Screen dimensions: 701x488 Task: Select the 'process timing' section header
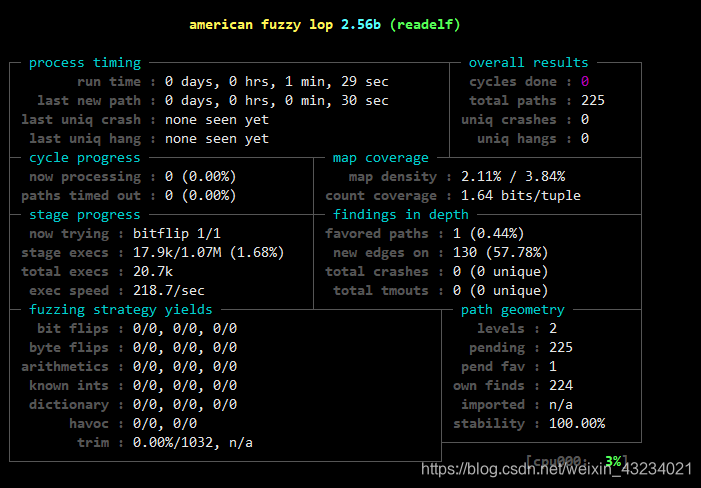click(85, 63)
